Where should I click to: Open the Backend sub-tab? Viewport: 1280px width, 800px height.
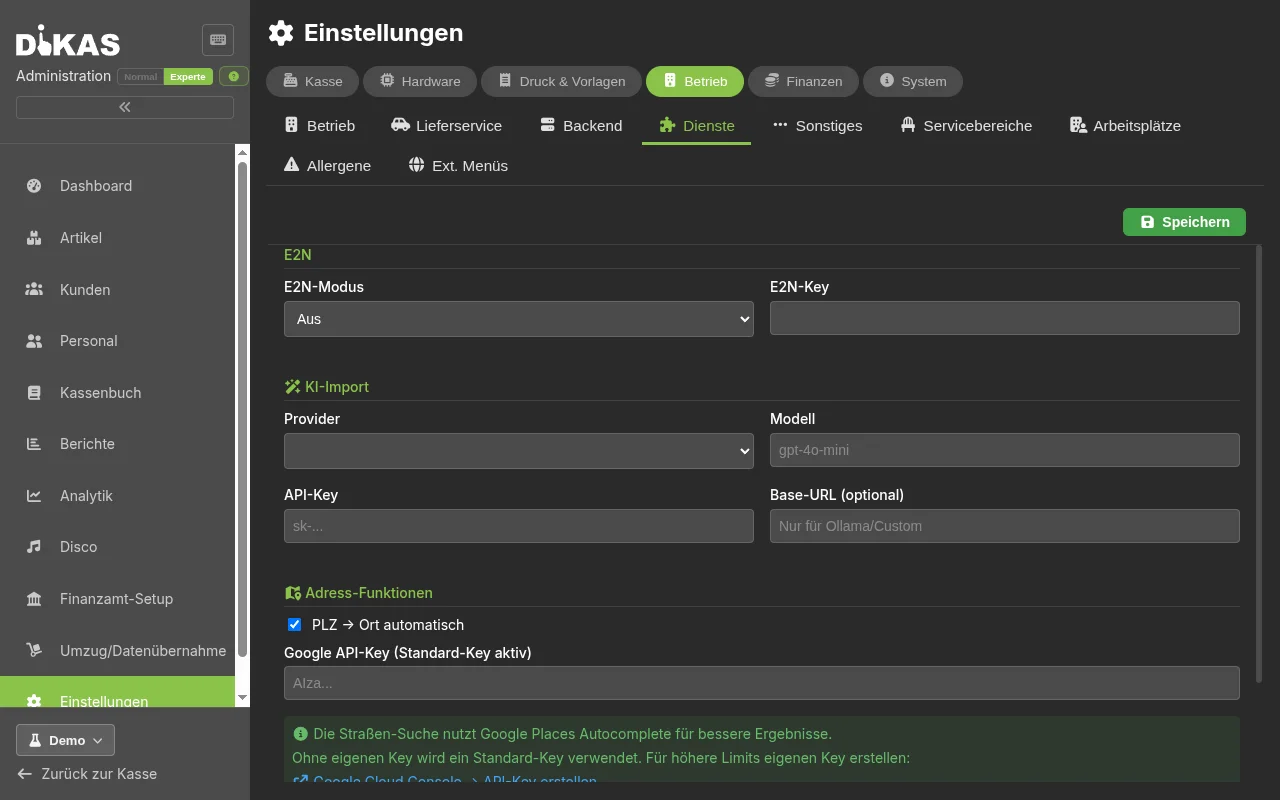point(581,126)
